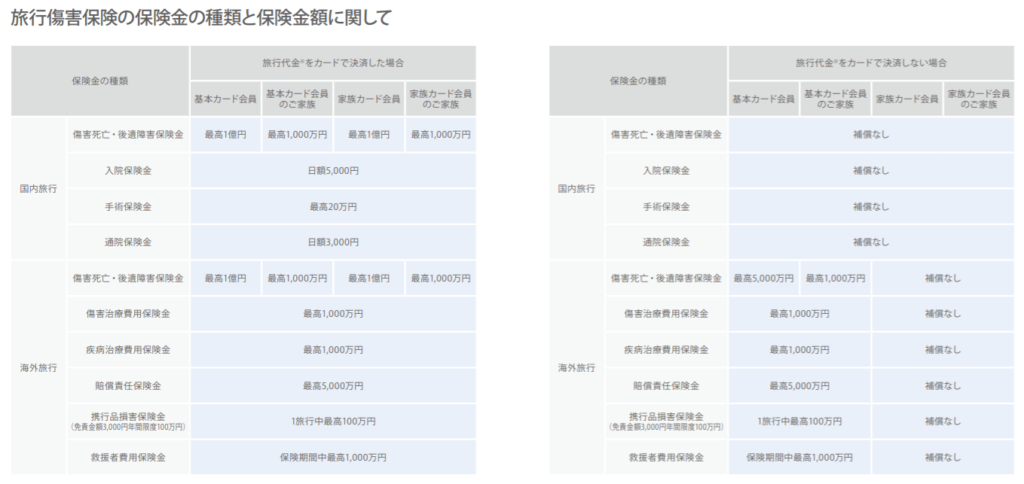Click 疾病治療費用保険金 label in card-unpaid table
The width and height of the screenshot is (1024, 484).
tap(666, 350)
